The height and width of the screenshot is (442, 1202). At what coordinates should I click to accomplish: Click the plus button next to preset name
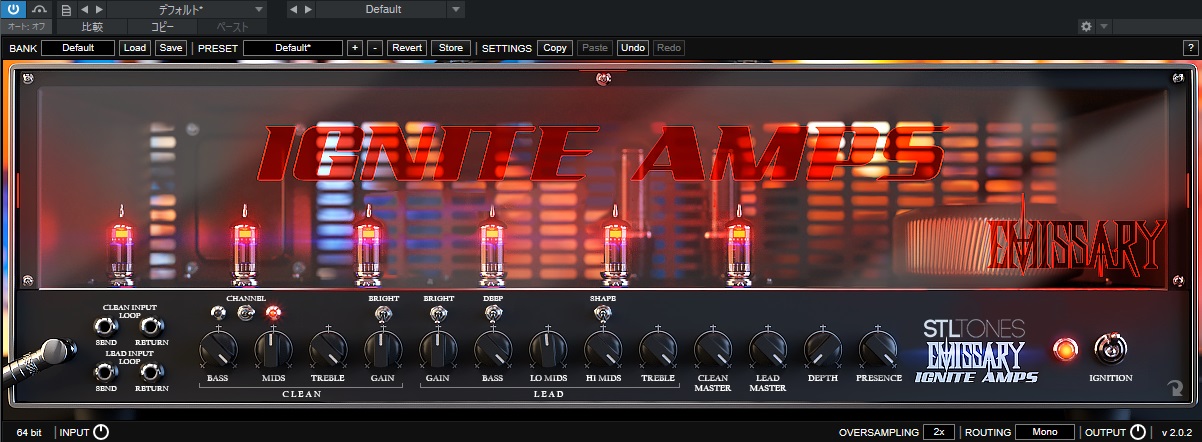(x=355, y=47)
